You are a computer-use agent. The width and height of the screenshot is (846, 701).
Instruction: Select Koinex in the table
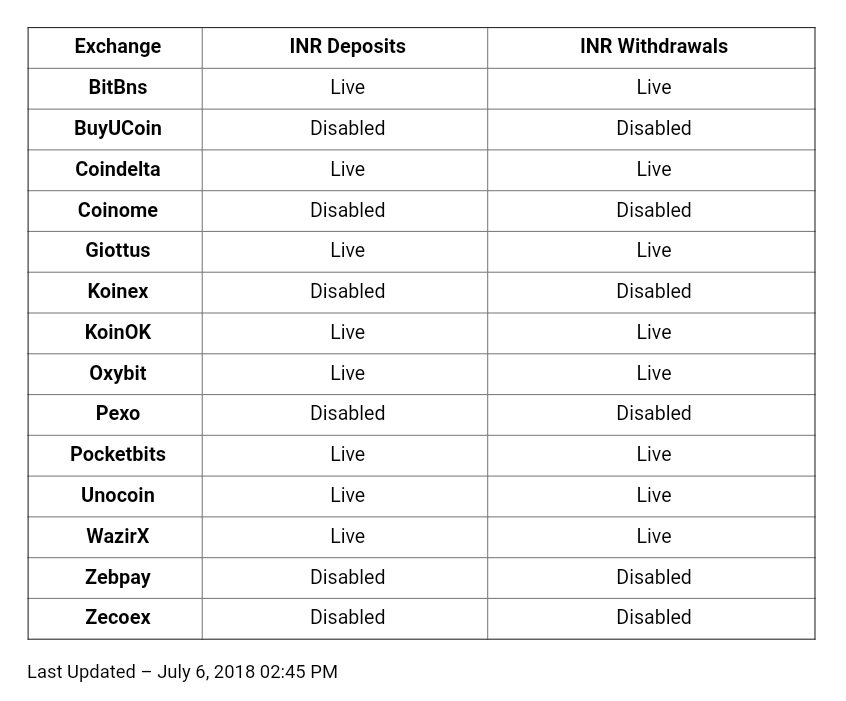click(118, 291)
